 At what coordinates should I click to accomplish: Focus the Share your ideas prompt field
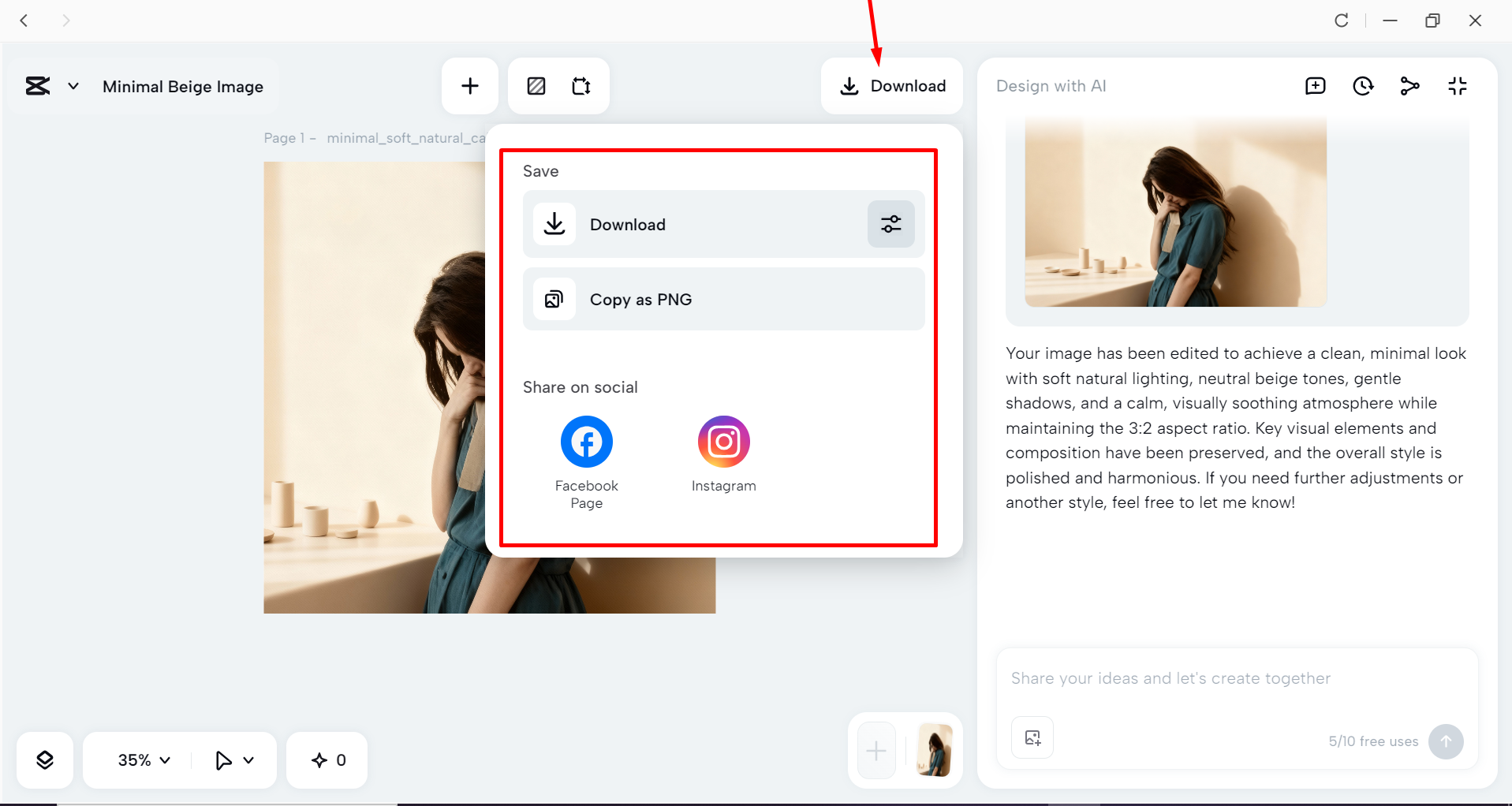pyautogui.click(x=1237, y=678)
